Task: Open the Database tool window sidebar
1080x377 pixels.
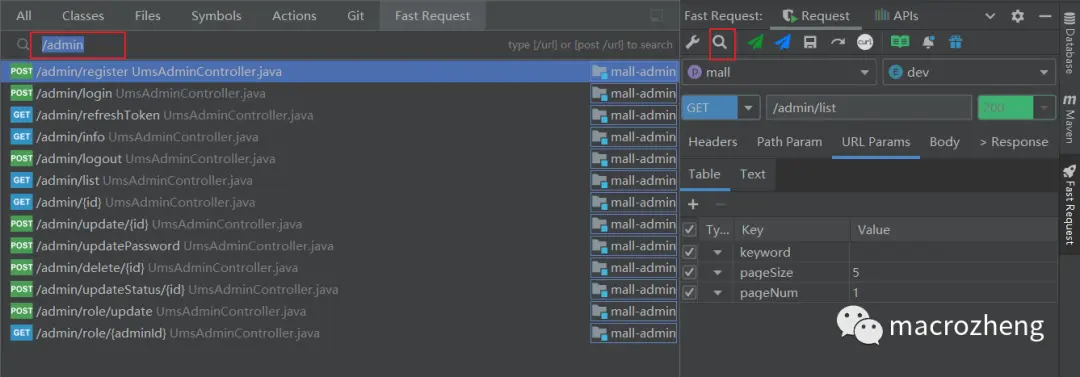Action: click(x=1069, y=43)
